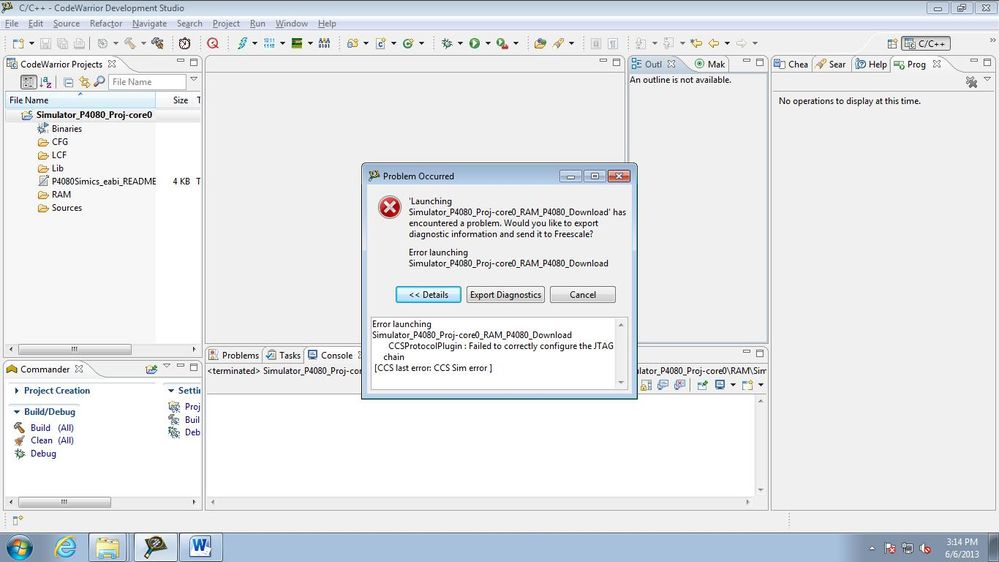Open the Progress view menu triangle
The image size is (999, 562).
pyautogui.click(x=988, y=80)
